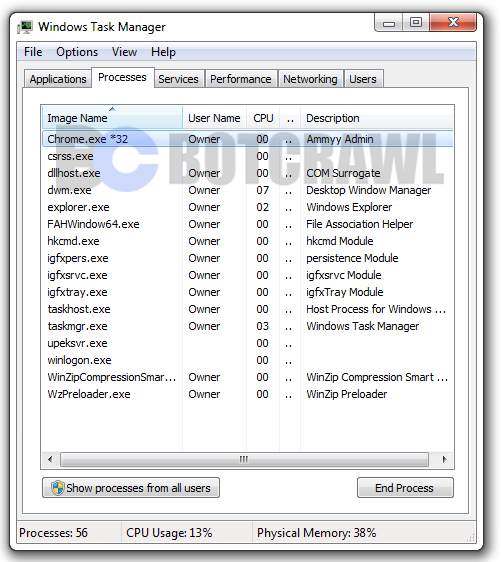501x562 pixels.
Task: Select the explorer.exe process
Action: pos(247,207)
